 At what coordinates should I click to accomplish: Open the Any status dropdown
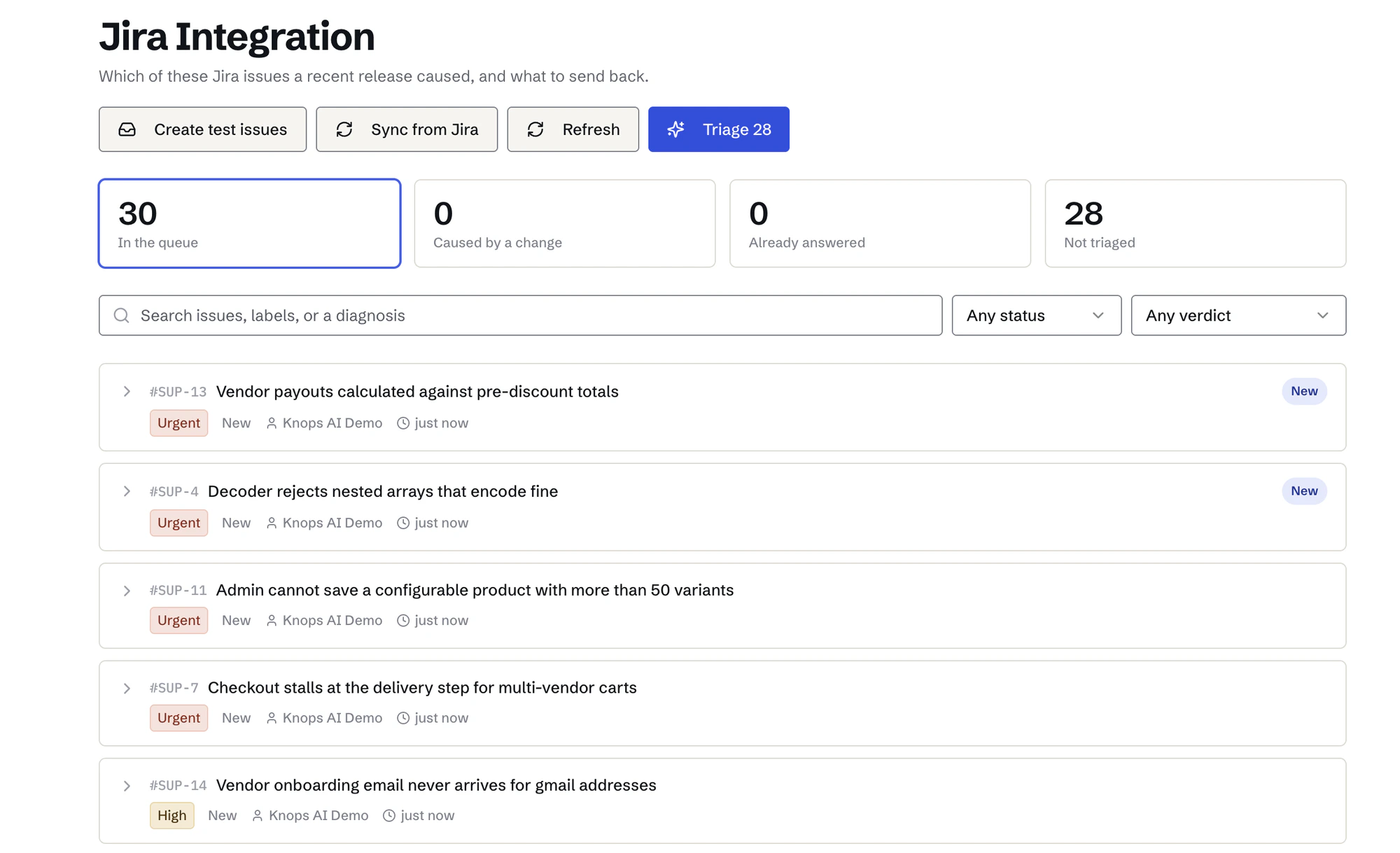click(1037, 316)
